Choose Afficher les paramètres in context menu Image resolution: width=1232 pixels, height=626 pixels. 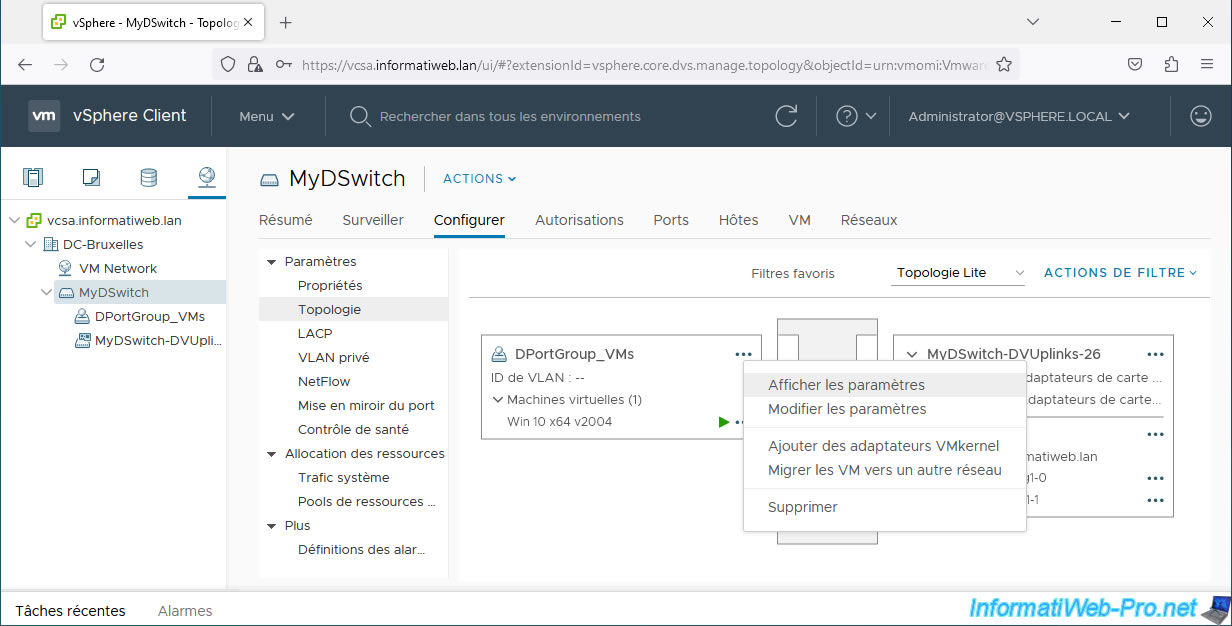click(846, 385)
